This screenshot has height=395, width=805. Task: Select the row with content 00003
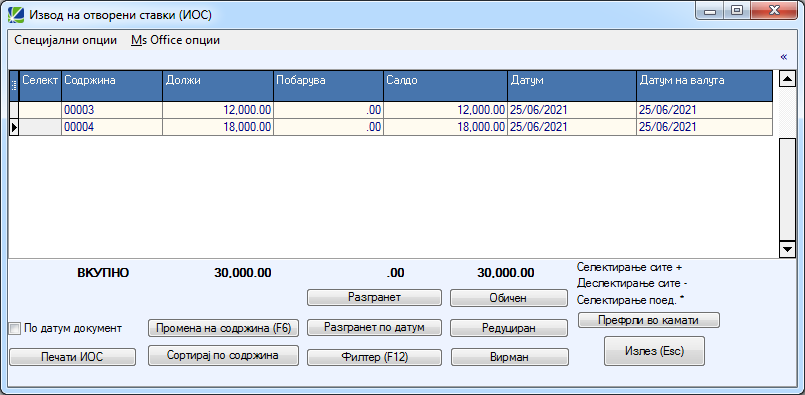point(391,110)
